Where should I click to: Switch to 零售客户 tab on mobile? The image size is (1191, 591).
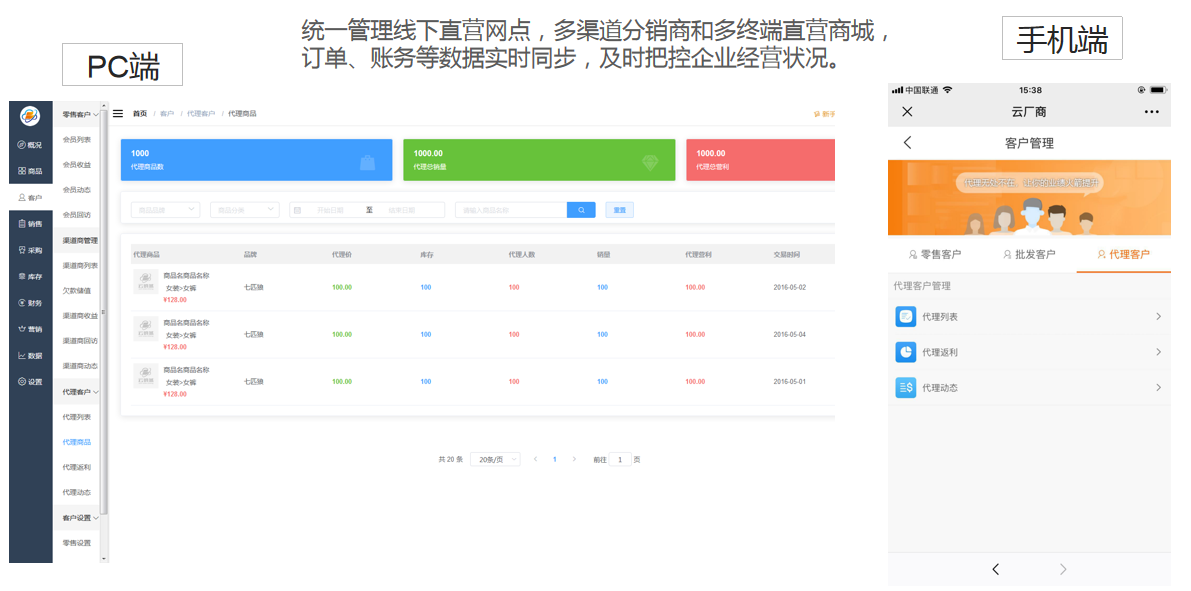point(934,254)
